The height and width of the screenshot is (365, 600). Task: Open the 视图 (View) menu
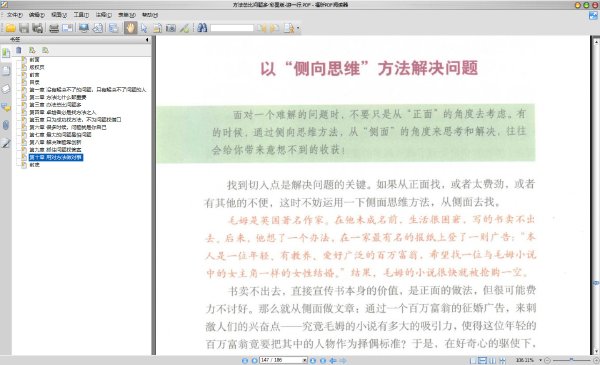(59, 15)
